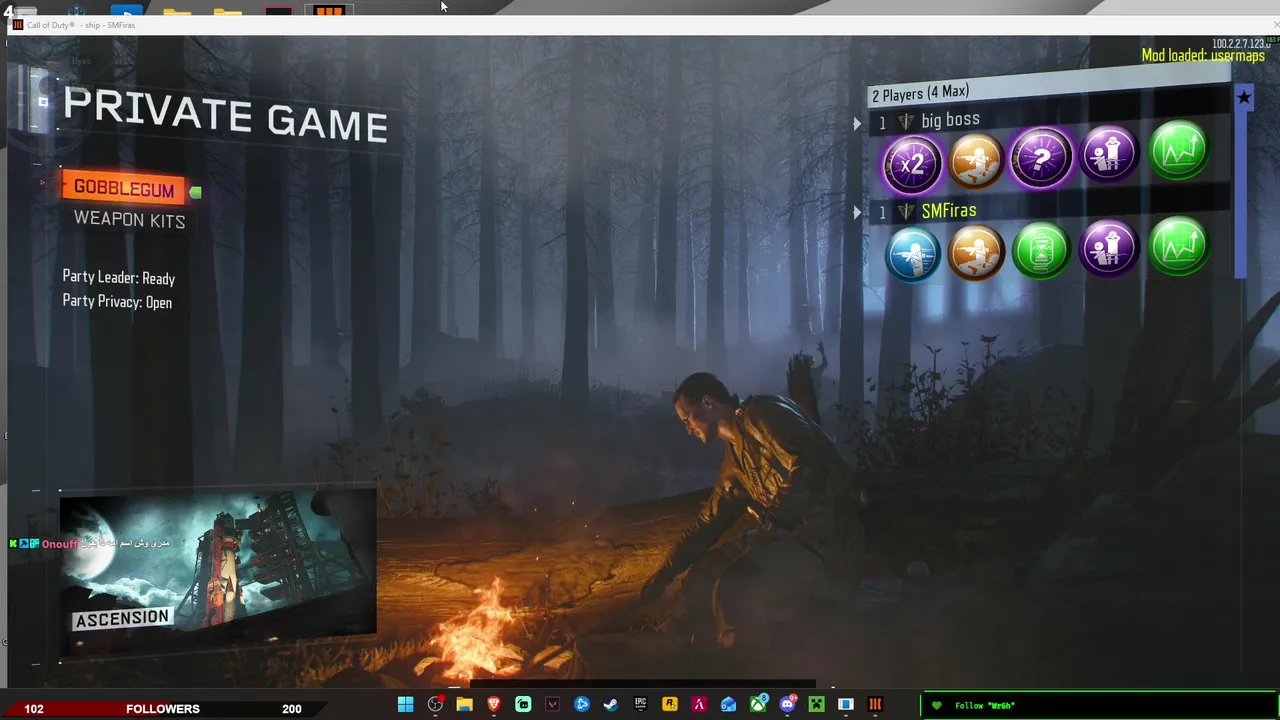This screenshot has height=720, width=1280.
Task: Open the Weapon Kits menu
Action: 129,220
